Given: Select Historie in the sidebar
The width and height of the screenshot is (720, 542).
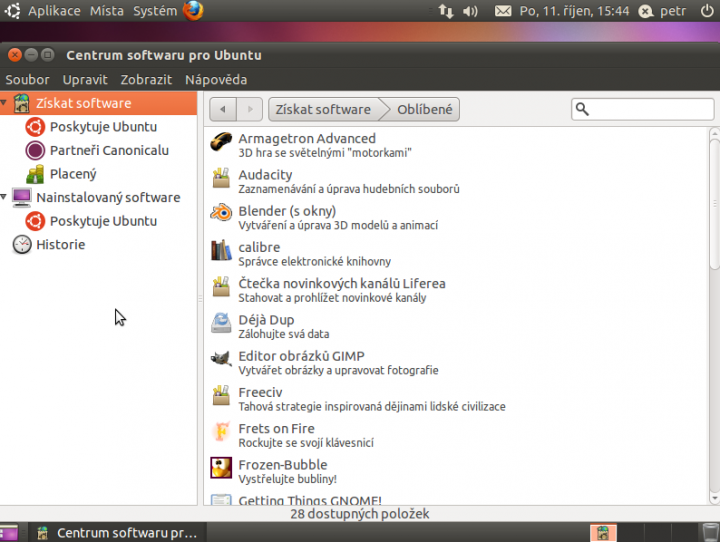Looking at the screenshot, I should coord(61,244).
